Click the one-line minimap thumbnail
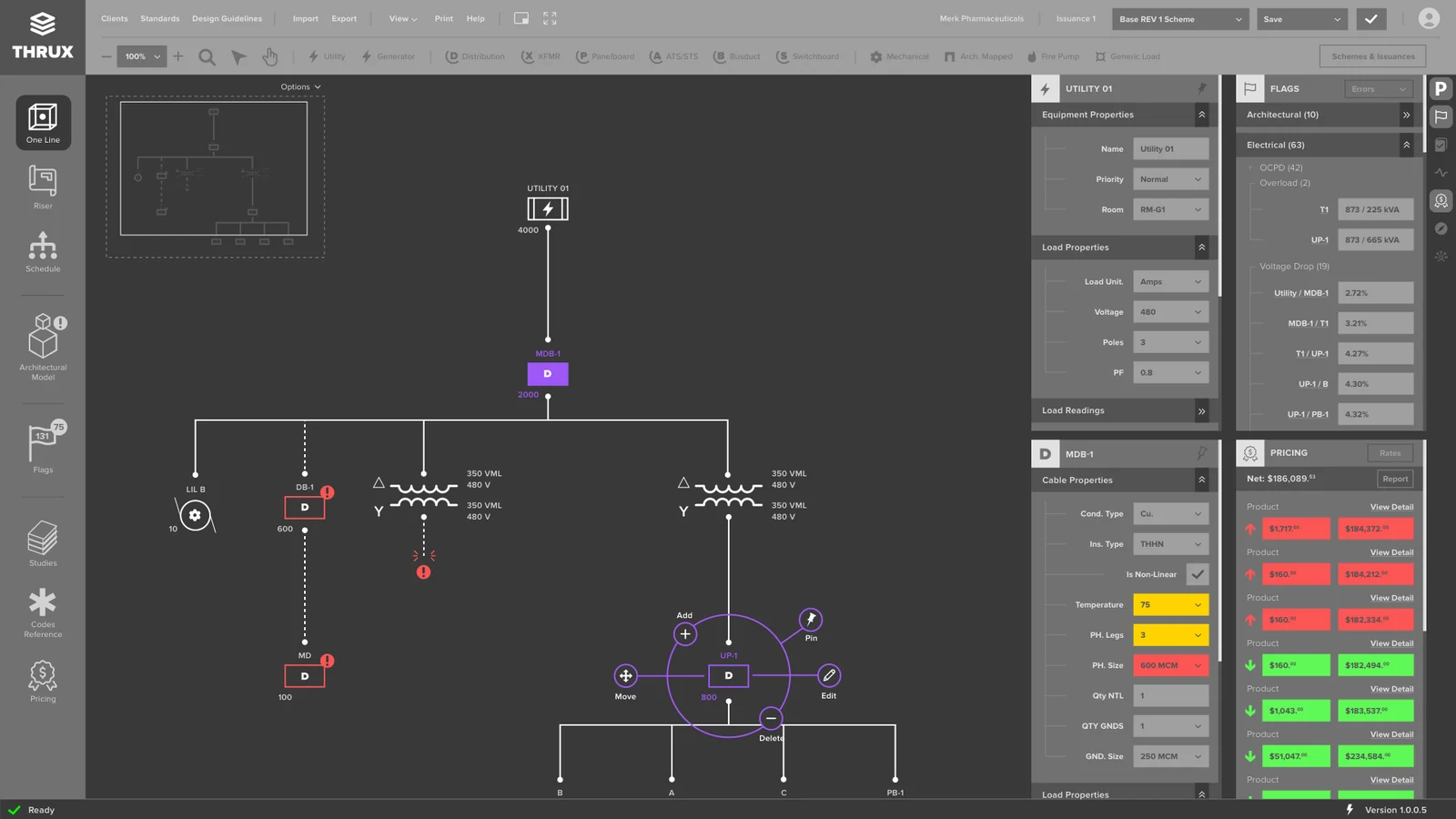Screen dimensions: 1456x819 (x=215, y=177)
